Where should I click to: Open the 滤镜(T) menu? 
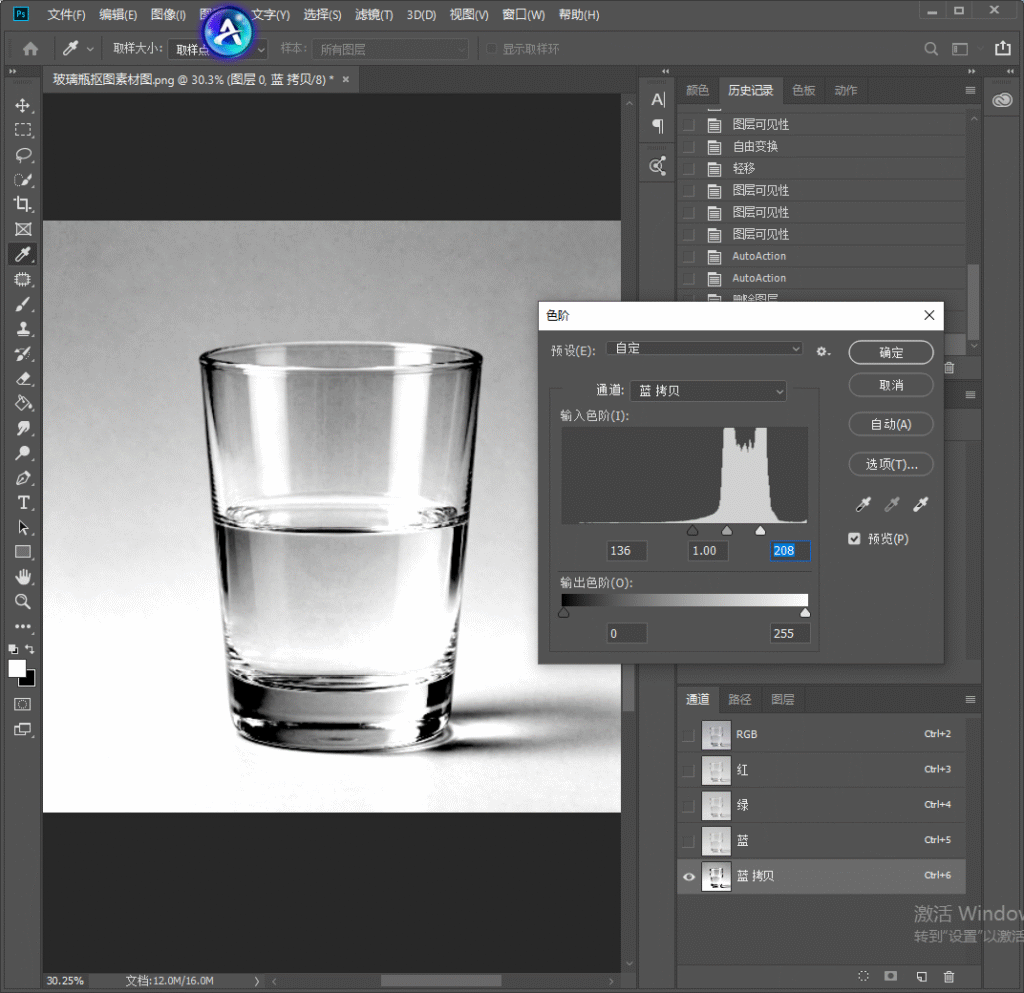(374, 14)
